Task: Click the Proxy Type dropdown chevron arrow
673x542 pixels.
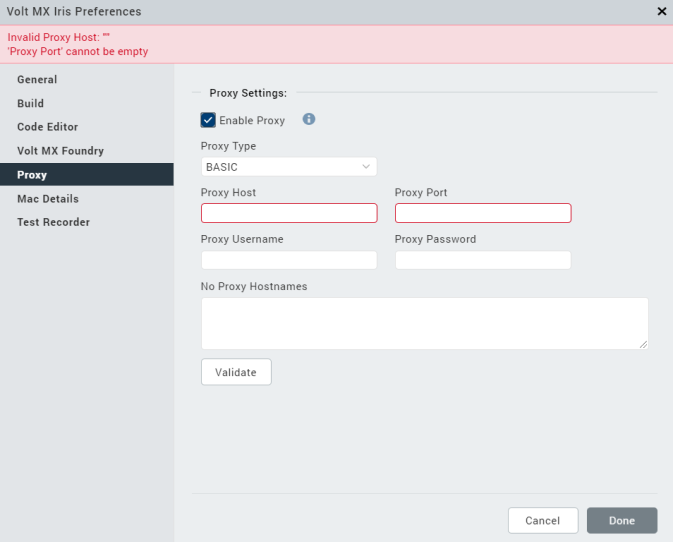Action: [x=366, y=167]
